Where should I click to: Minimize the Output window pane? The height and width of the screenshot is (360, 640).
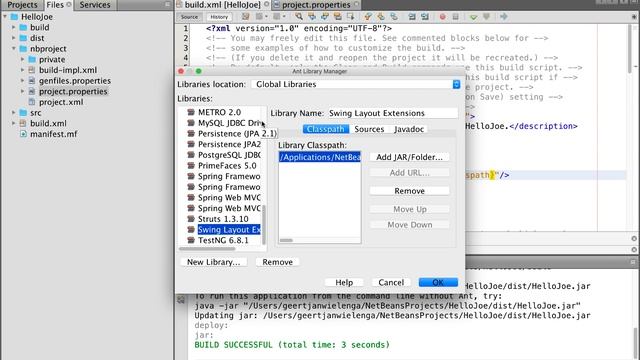click(633, 262)
